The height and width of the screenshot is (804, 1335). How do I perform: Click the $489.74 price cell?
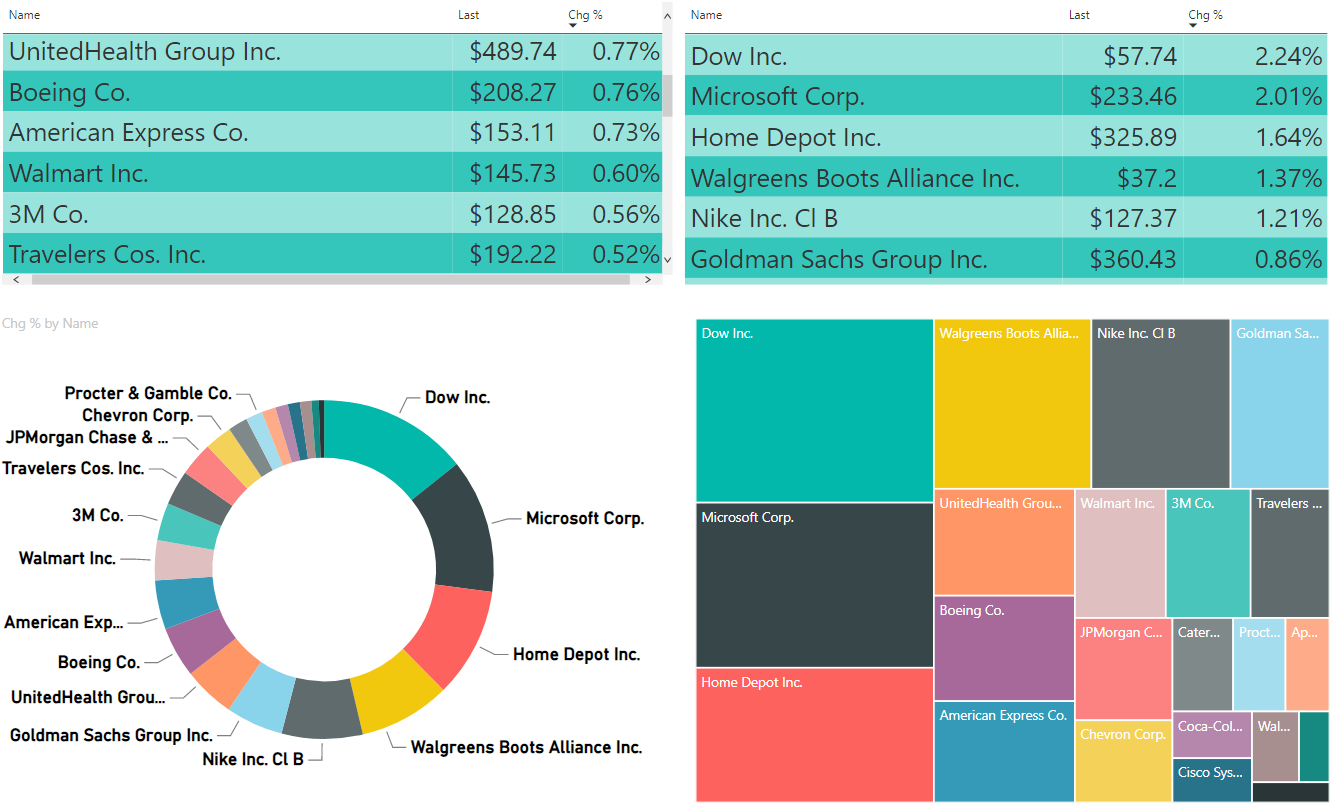pos(512,52)
